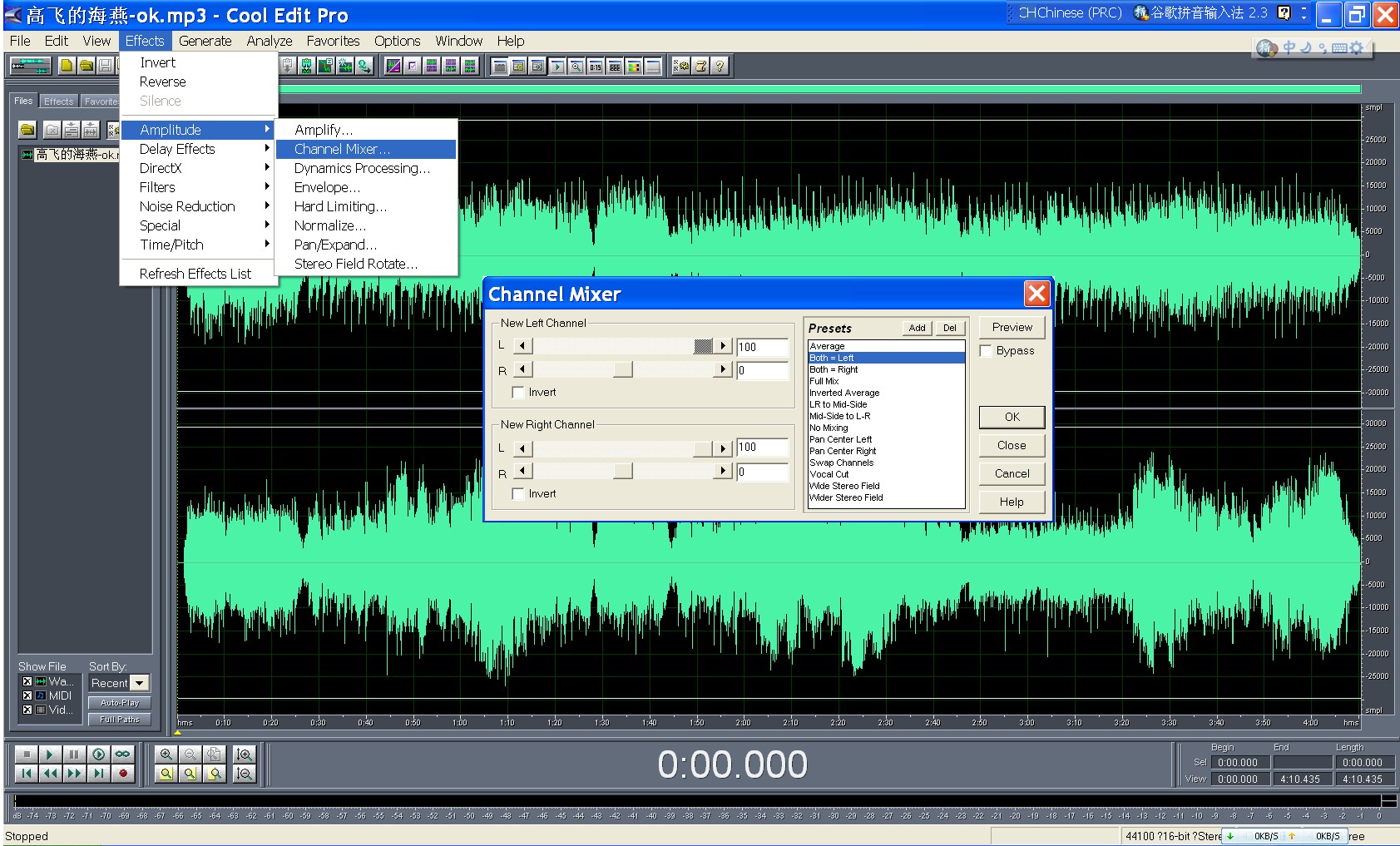Click the Pause button in transport

coord(74,754)
